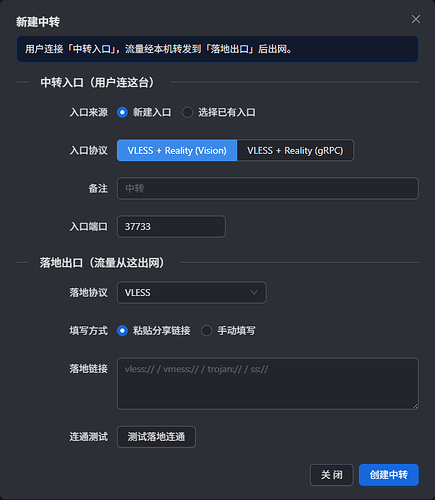
Task: Click the 测试落地连通 button
Action: [x=156, y=437]
